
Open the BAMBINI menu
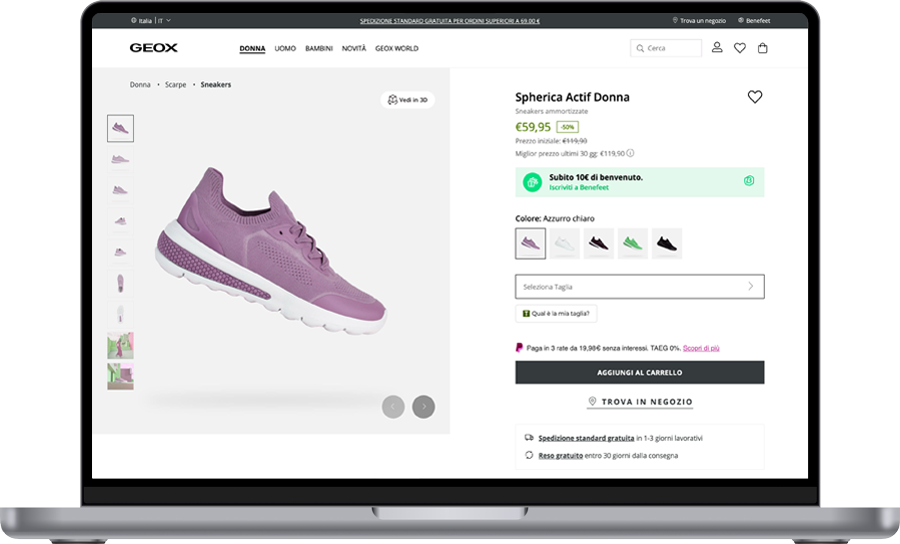coord(319,48)
